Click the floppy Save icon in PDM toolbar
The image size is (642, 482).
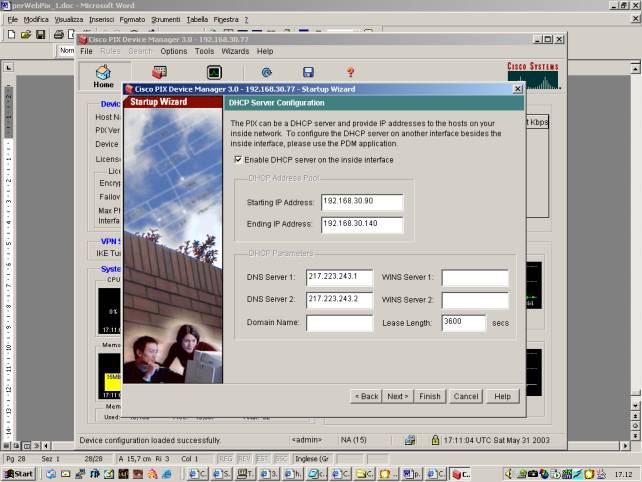[x=308, y=72]
